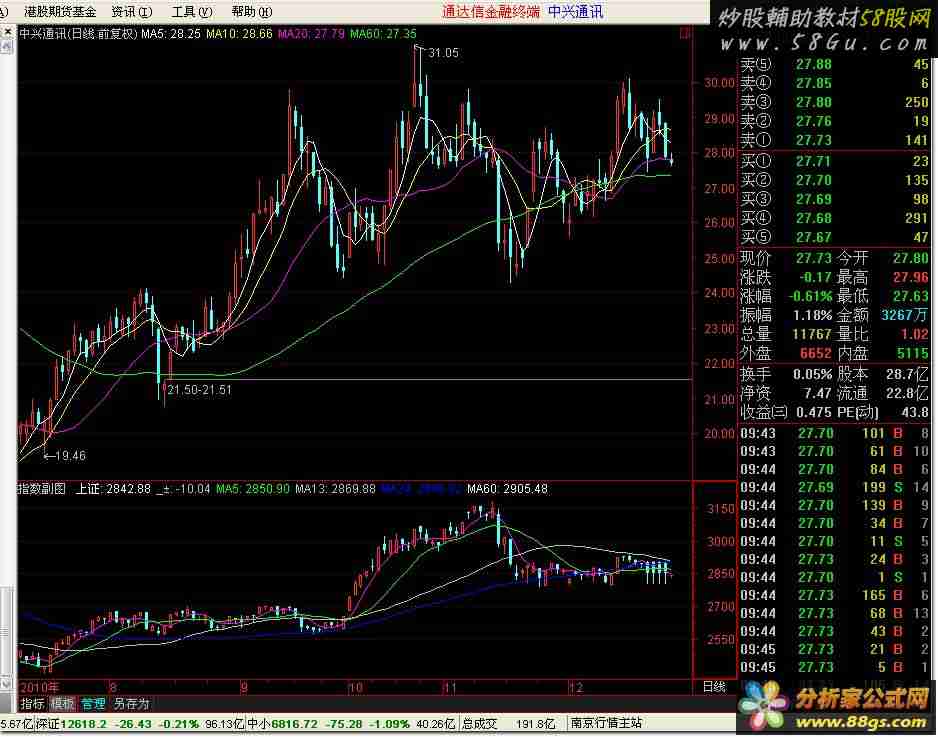The width and height of the screenshot is (938, 737).
Task: Click the 南京行情主站 server status
Action: pos(607,724)
